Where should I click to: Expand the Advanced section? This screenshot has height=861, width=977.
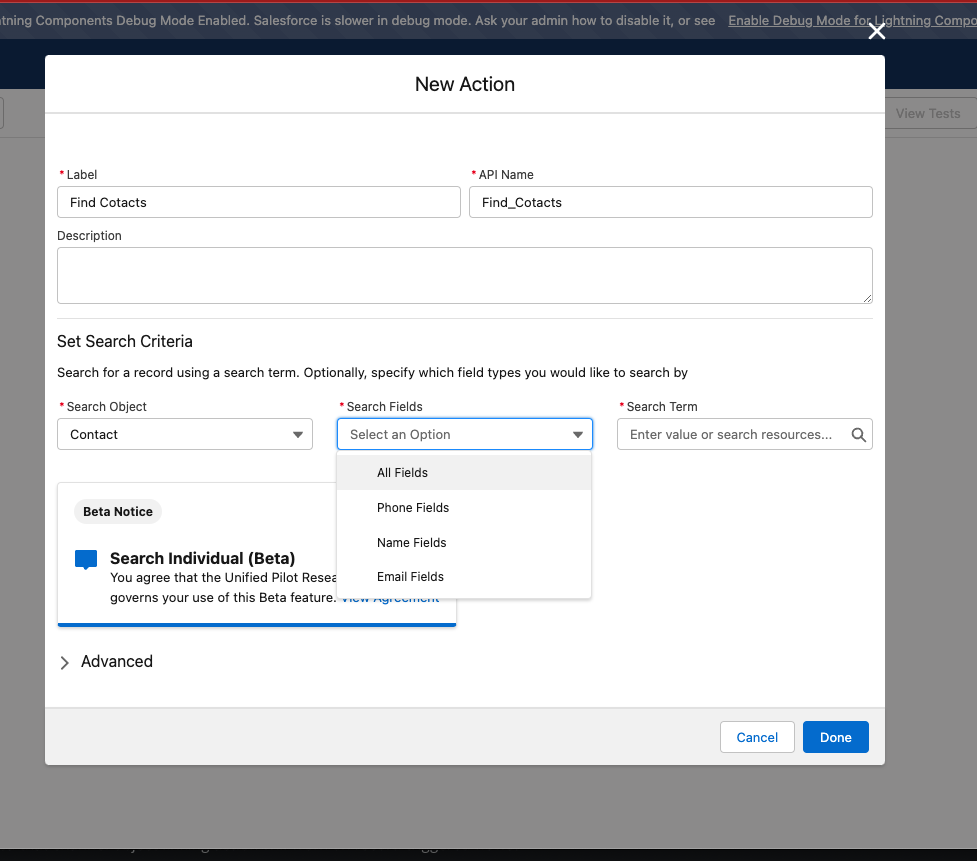[x=117, y=661]
